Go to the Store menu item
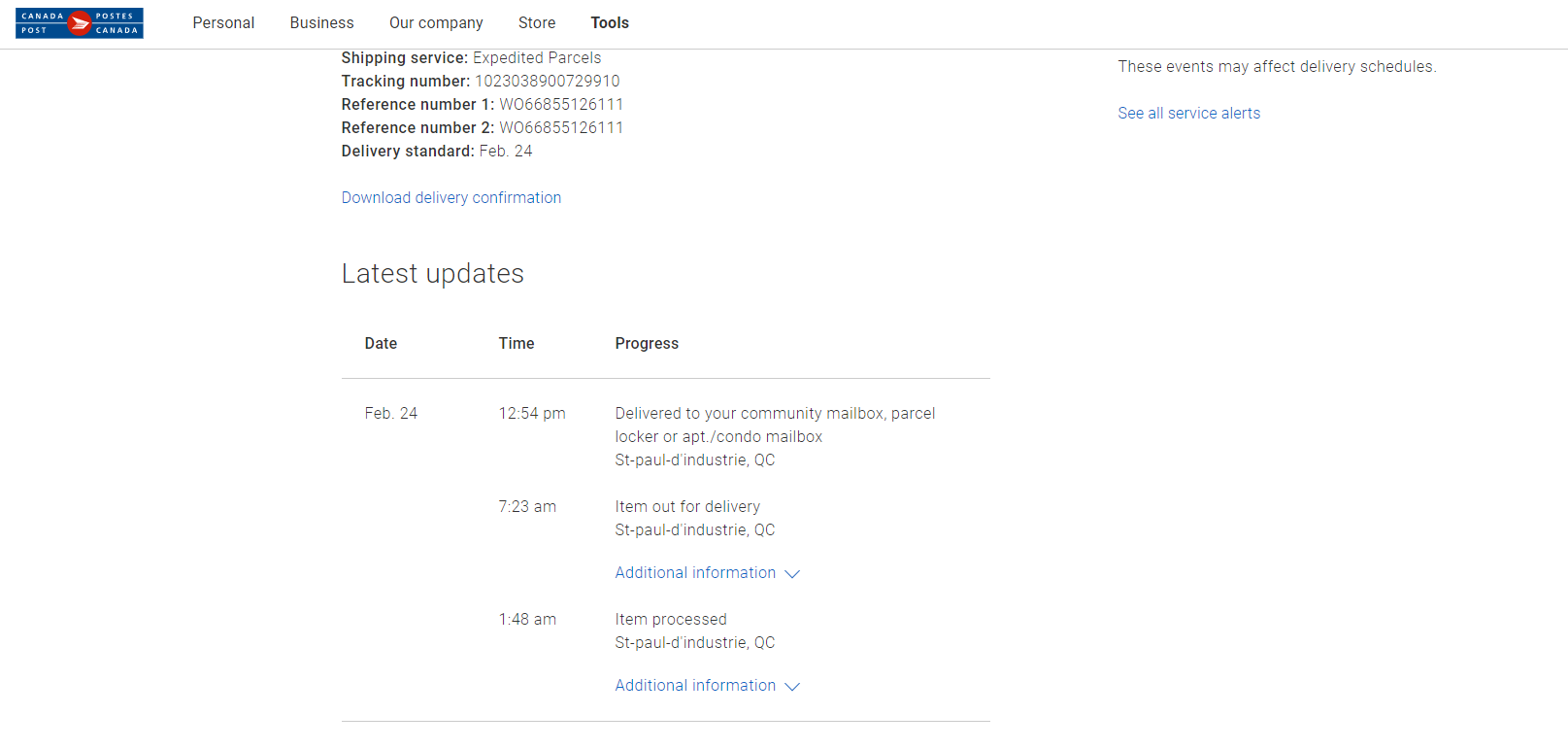1568x749 pixels. pos(537,23)
